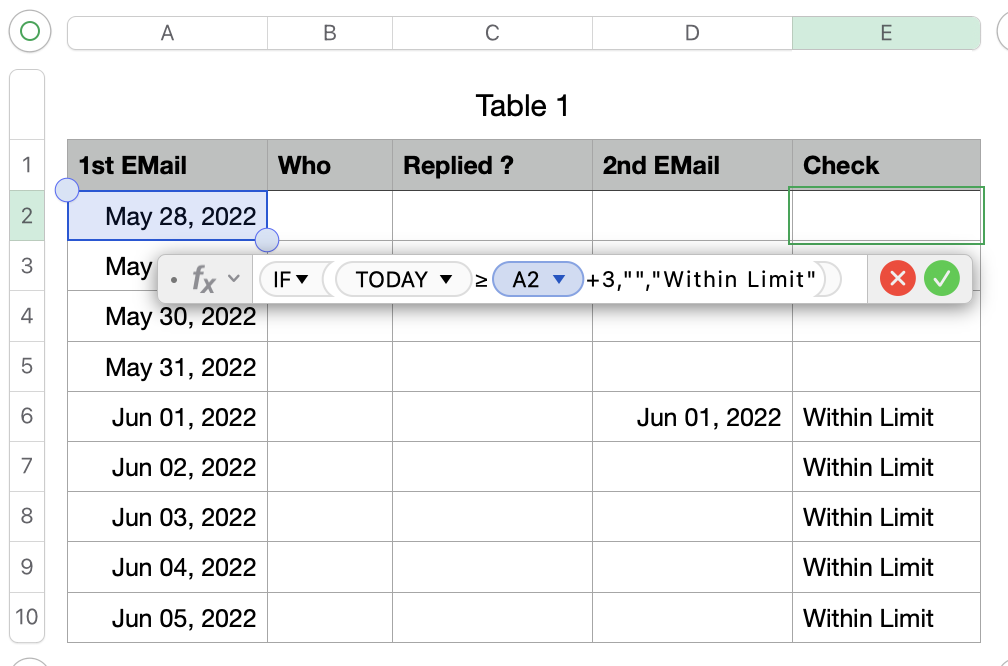Select column A header tab

pyautogui.click(x=167, y=33)
